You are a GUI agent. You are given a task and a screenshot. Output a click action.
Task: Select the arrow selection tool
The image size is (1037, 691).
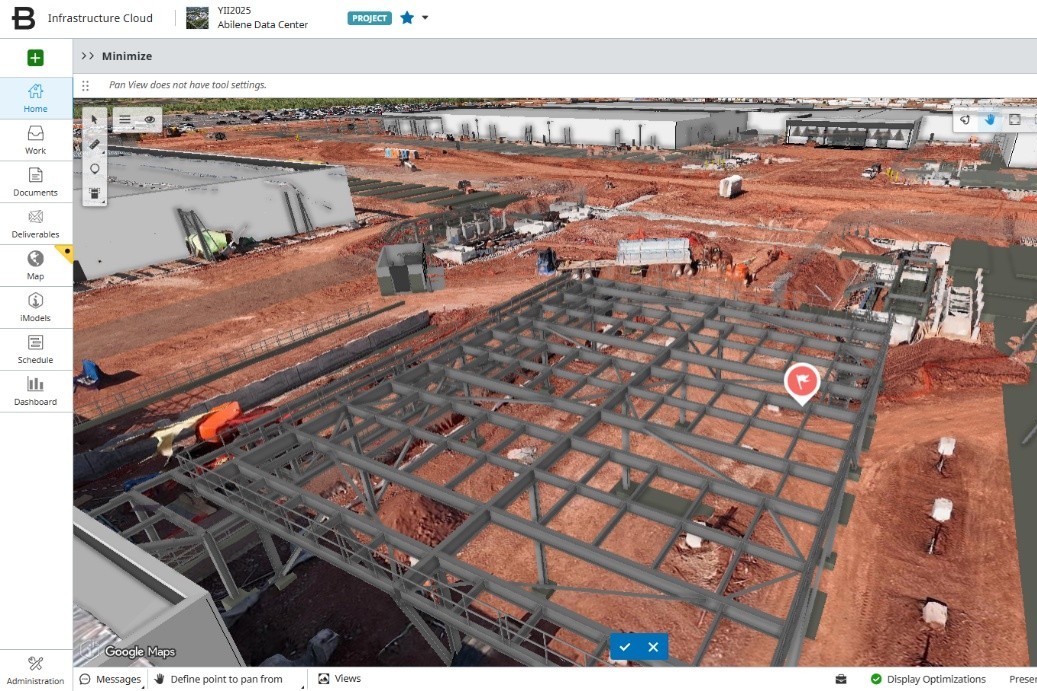[x=95, y=119]
